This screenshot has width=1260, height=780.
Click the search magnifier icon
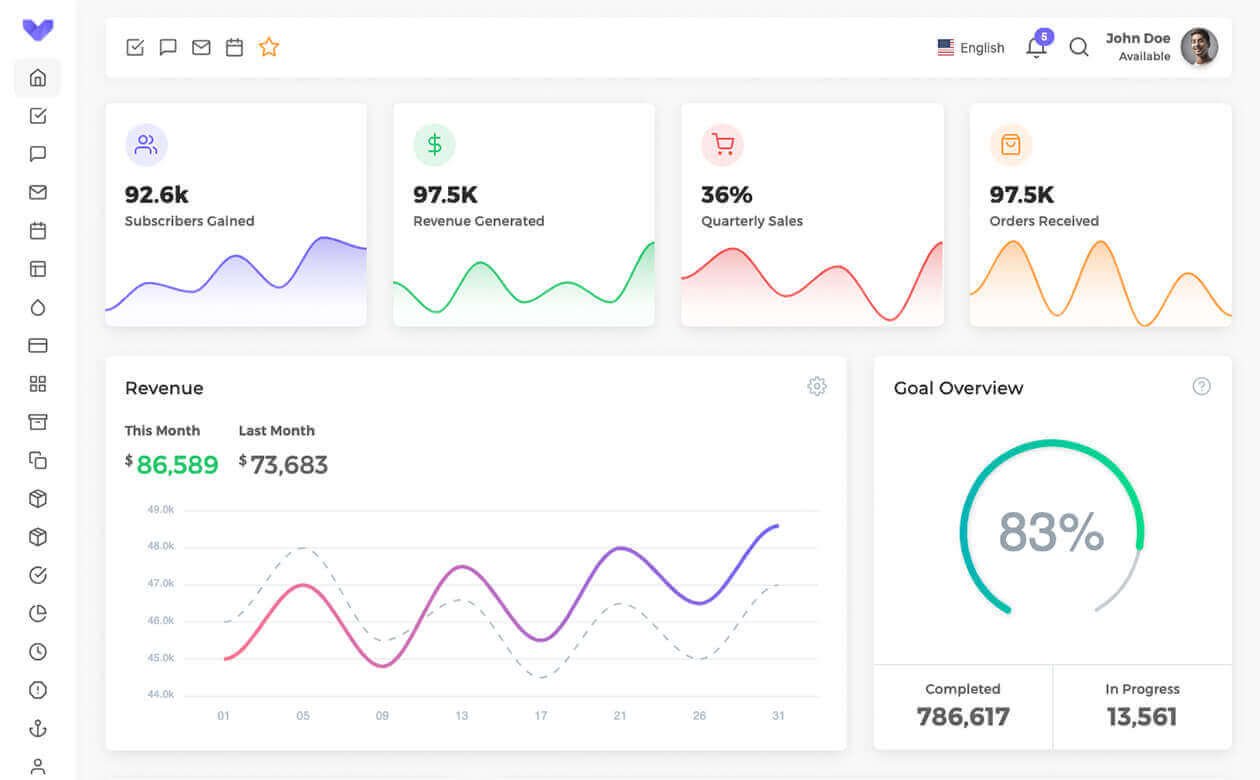pos(1078,47)
